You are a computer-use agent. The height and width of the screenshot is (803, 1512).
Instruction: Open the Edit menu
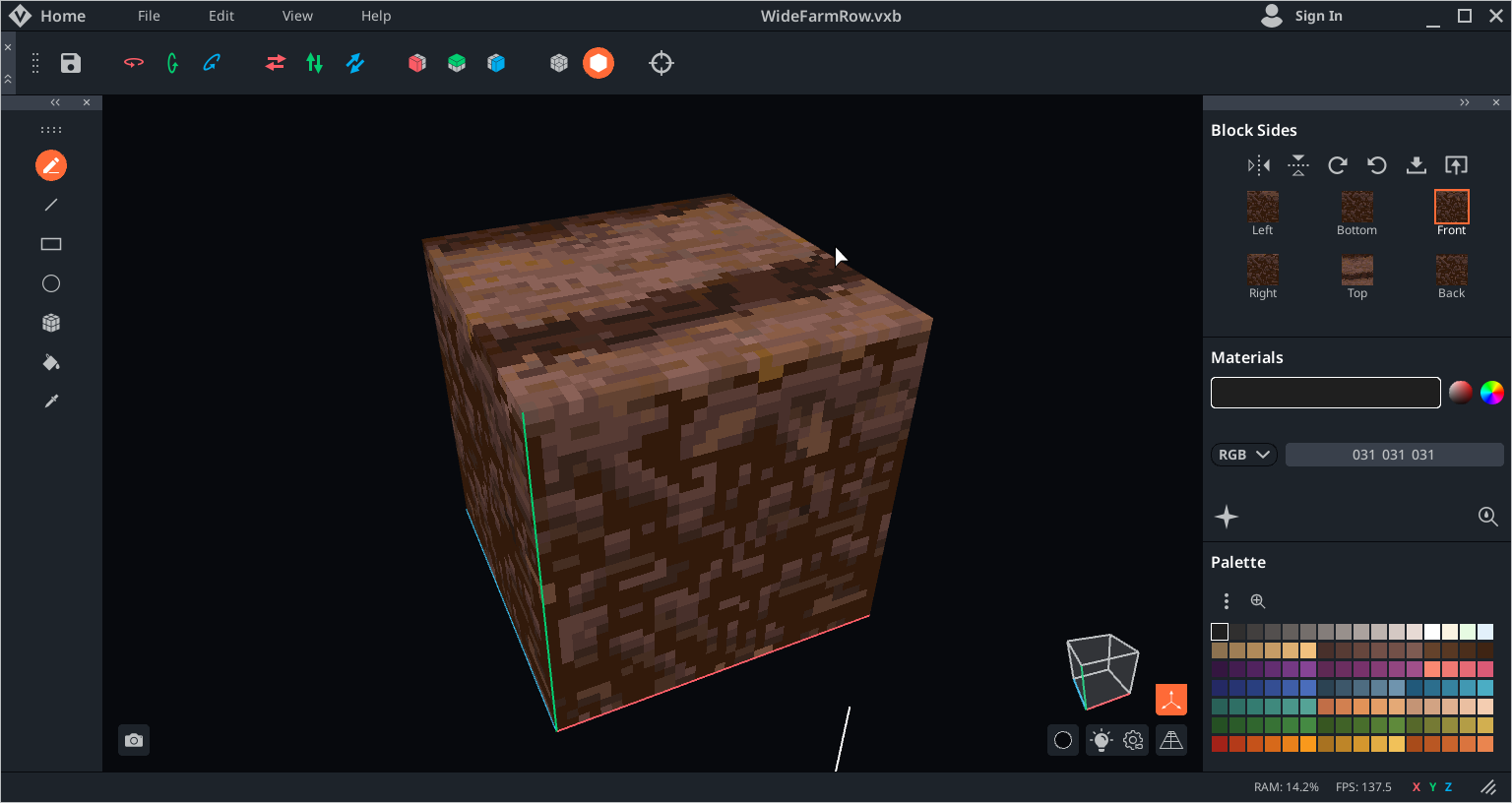[221, 16]
